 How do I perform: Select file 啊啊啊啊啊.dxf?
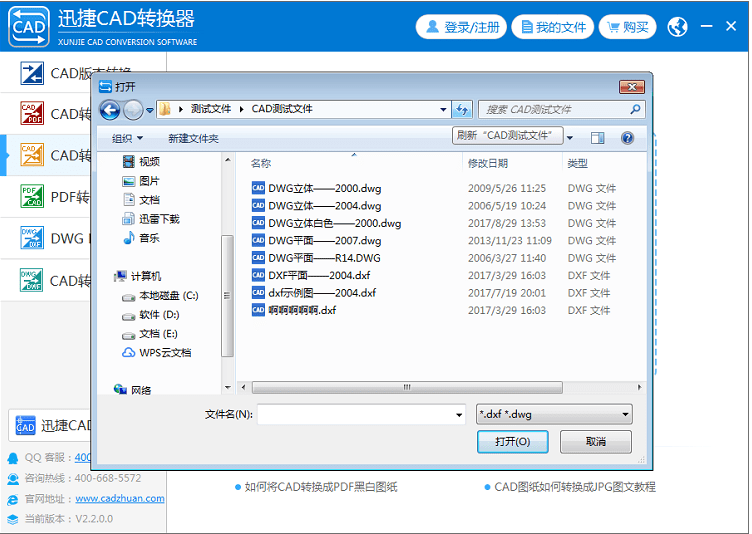pos(294,310)
